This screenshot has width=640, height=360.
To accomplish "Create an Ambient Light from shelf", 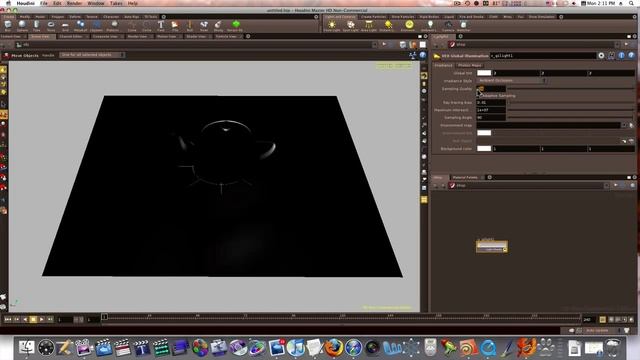I will tap(429, 26).
